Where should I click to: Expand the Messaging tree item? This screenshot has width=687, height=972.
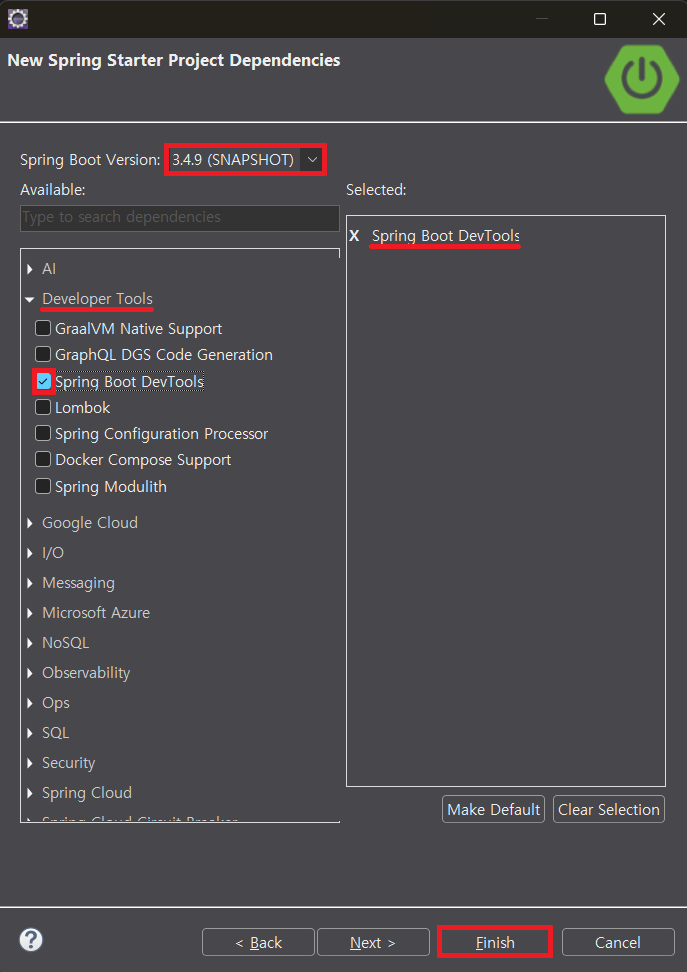(30, 583)
